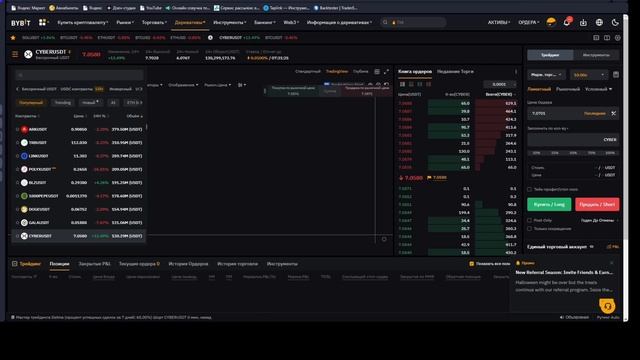The width and height of the screenshot is (640, 360).
Task: Select the Trending filter button
Action: coord(63,102)
